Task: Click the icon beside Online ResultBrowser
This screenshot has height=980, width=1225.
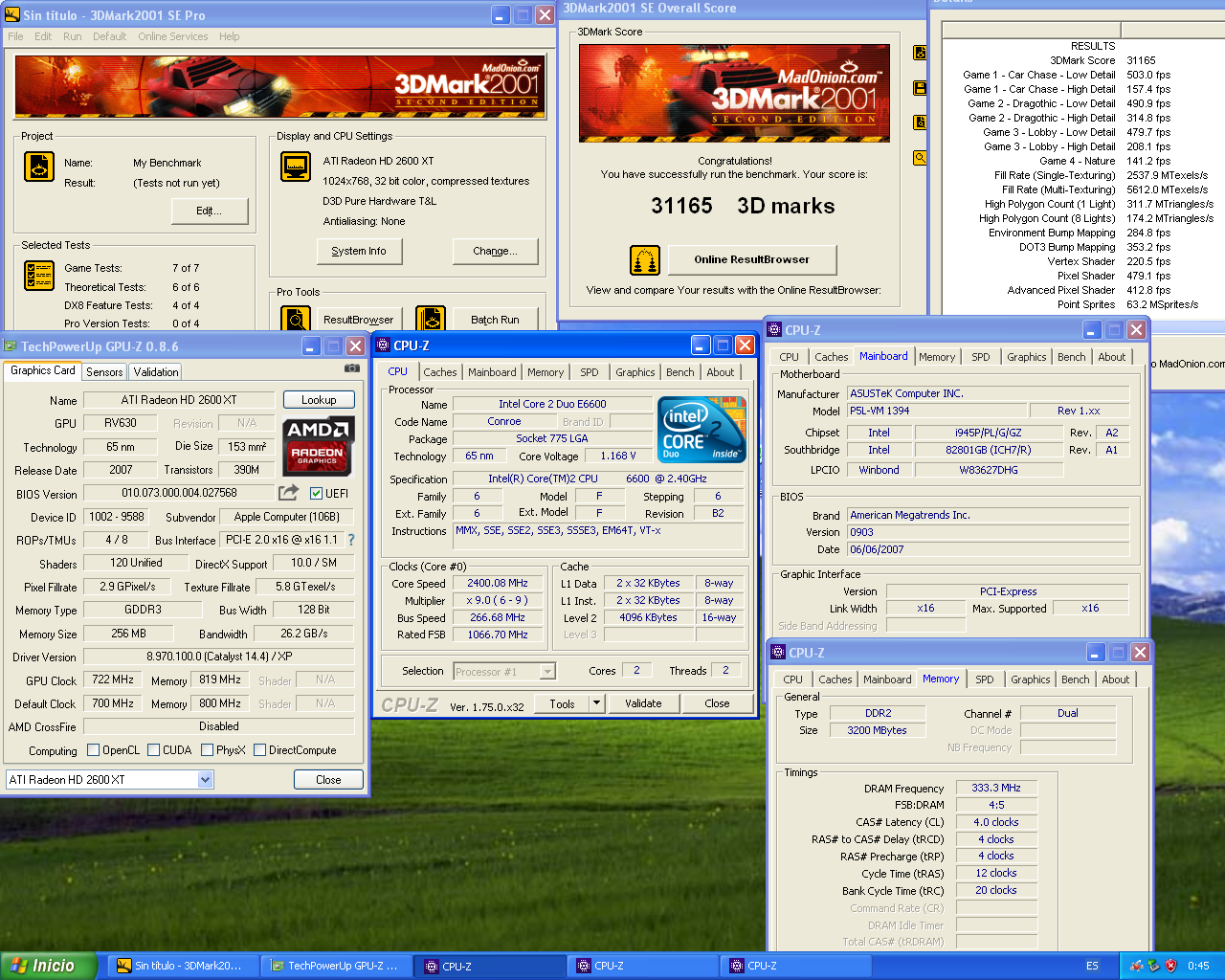Action: (645, 260)
